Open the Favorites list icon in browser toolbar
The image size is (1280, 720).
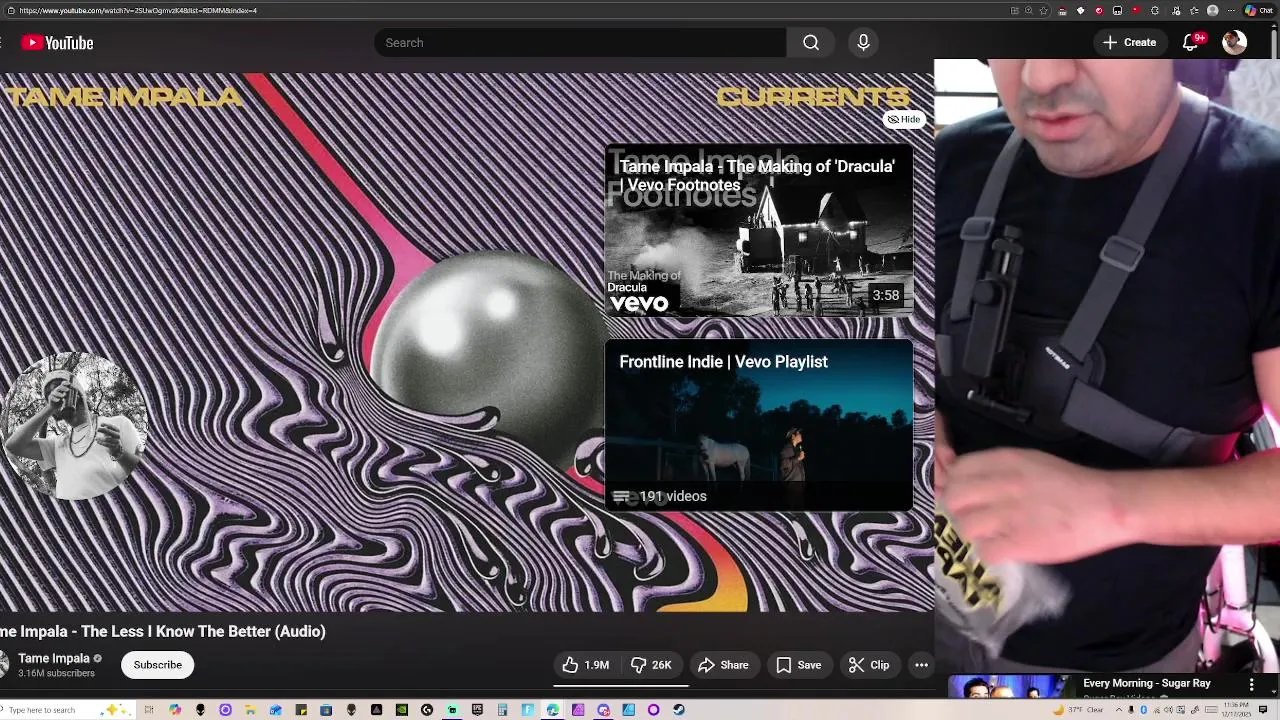(1194, 10)
